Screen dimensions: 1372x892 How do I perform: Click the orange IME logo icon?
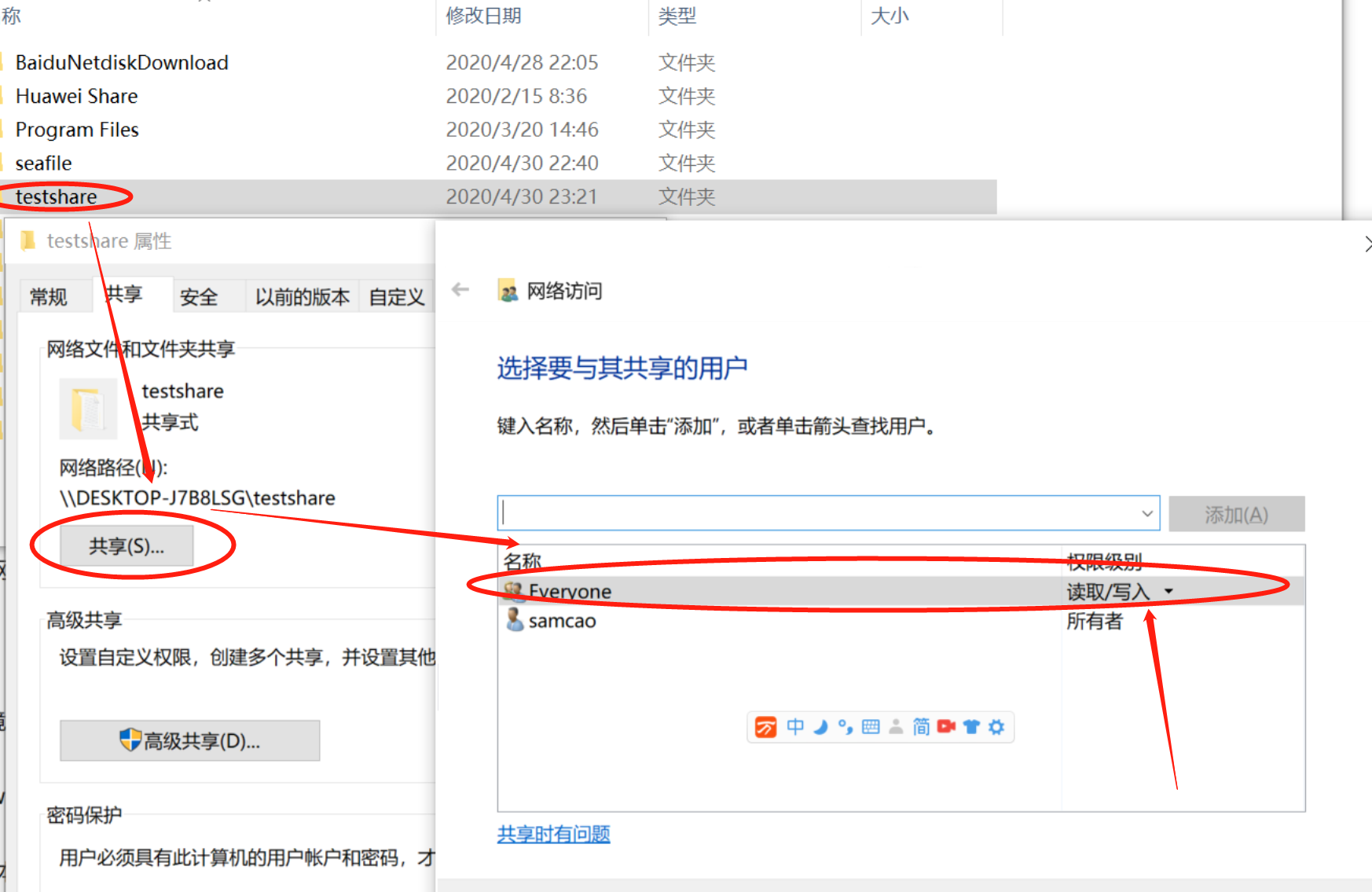(x=765, y=727)
